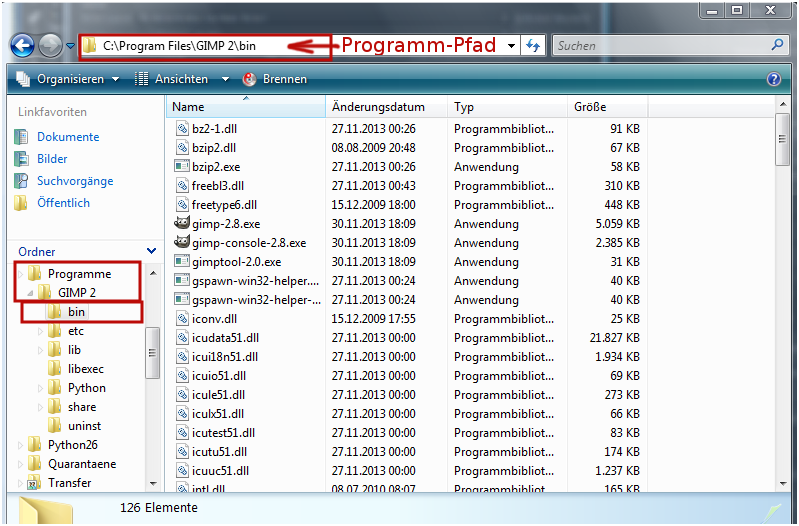799x526 pixels.
Task: Click the folder tree scroll-up arrow
Action: [x=153, y=274]
